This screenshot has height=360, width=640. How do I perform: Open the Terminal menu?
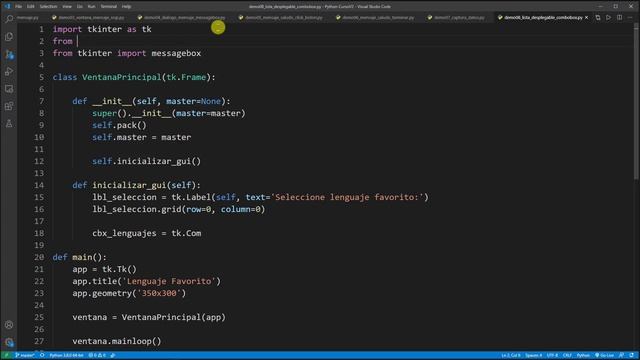(109, 7)
